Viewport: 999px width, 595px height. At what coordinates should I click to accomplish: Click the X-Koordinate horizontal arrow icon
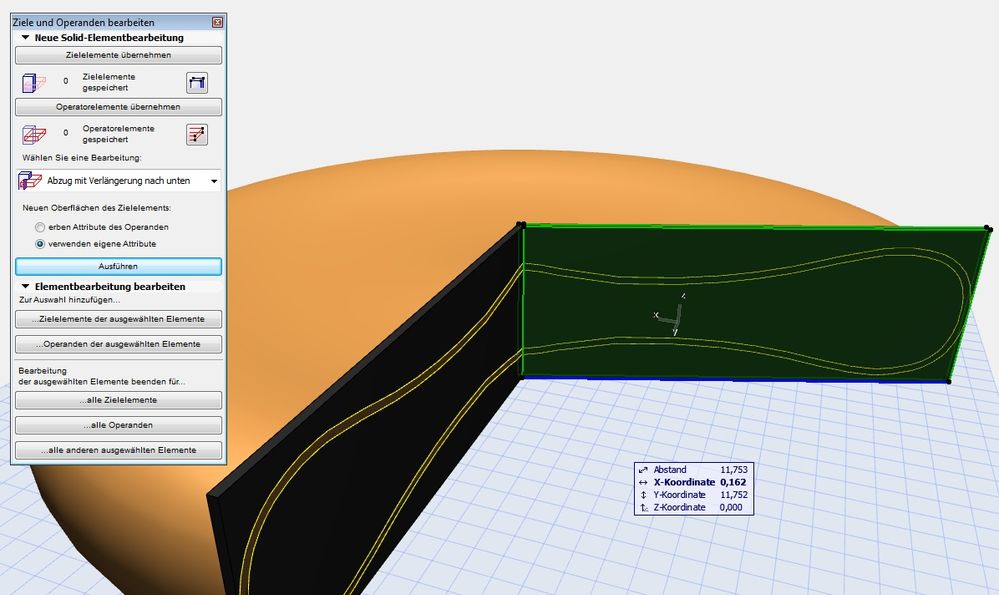(643, 482)
